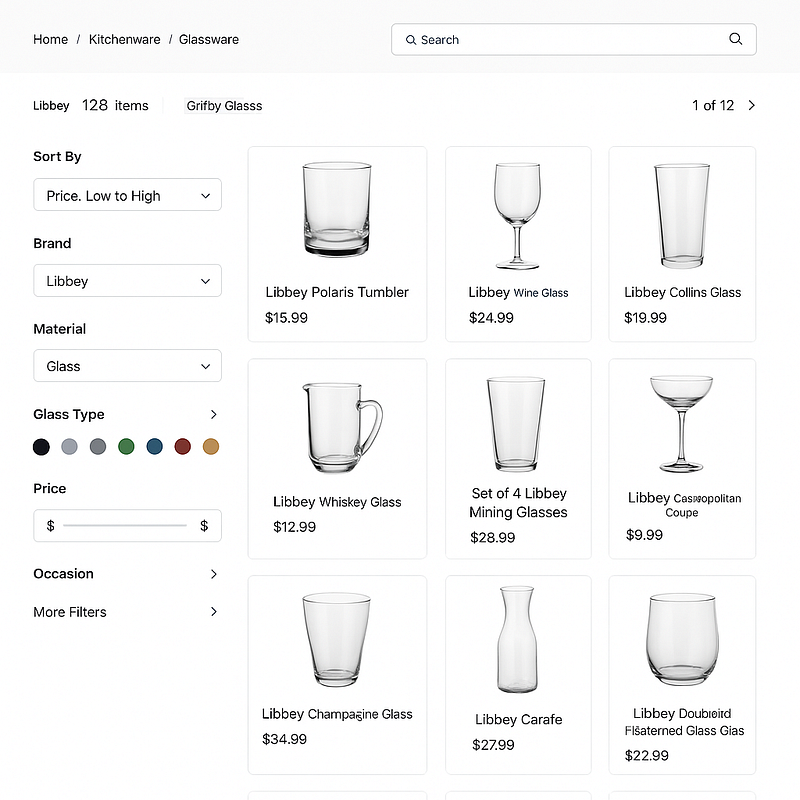The image size is (800, 800).
Task: Open the Libbey Wine Glass image
Action: [517, 216]
